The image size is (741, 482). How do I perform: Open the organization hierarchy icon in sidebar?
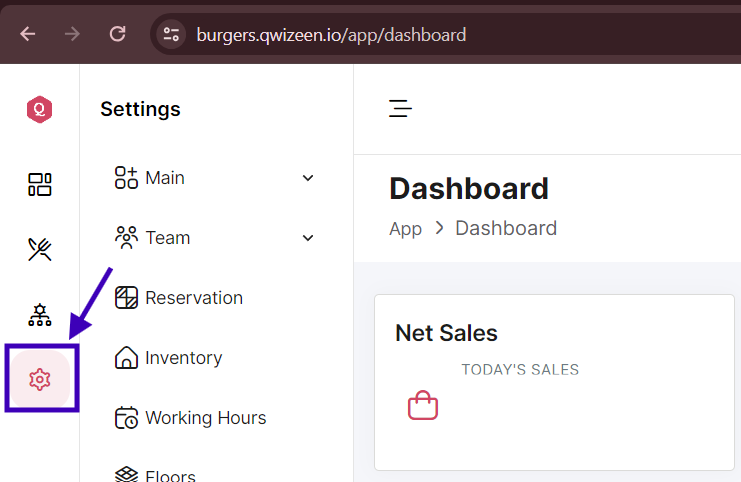[x=40, y=315]
